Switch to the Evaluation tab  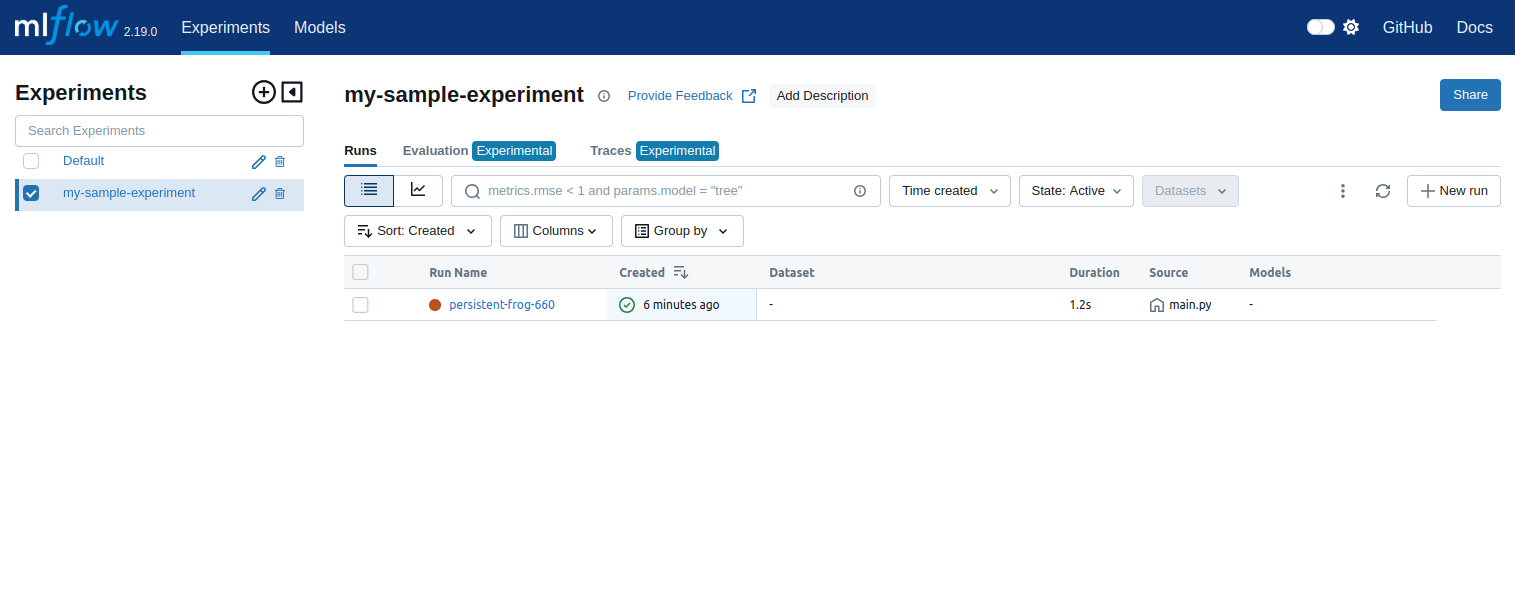[435, 151]
